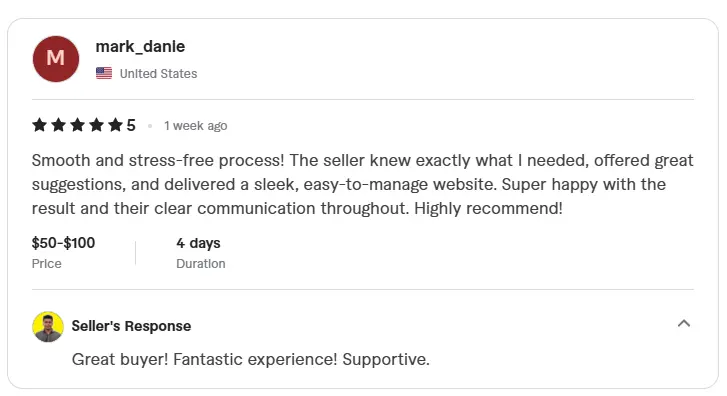Click the seller's profile photo
727x396 pixels.
coord(48,327)
